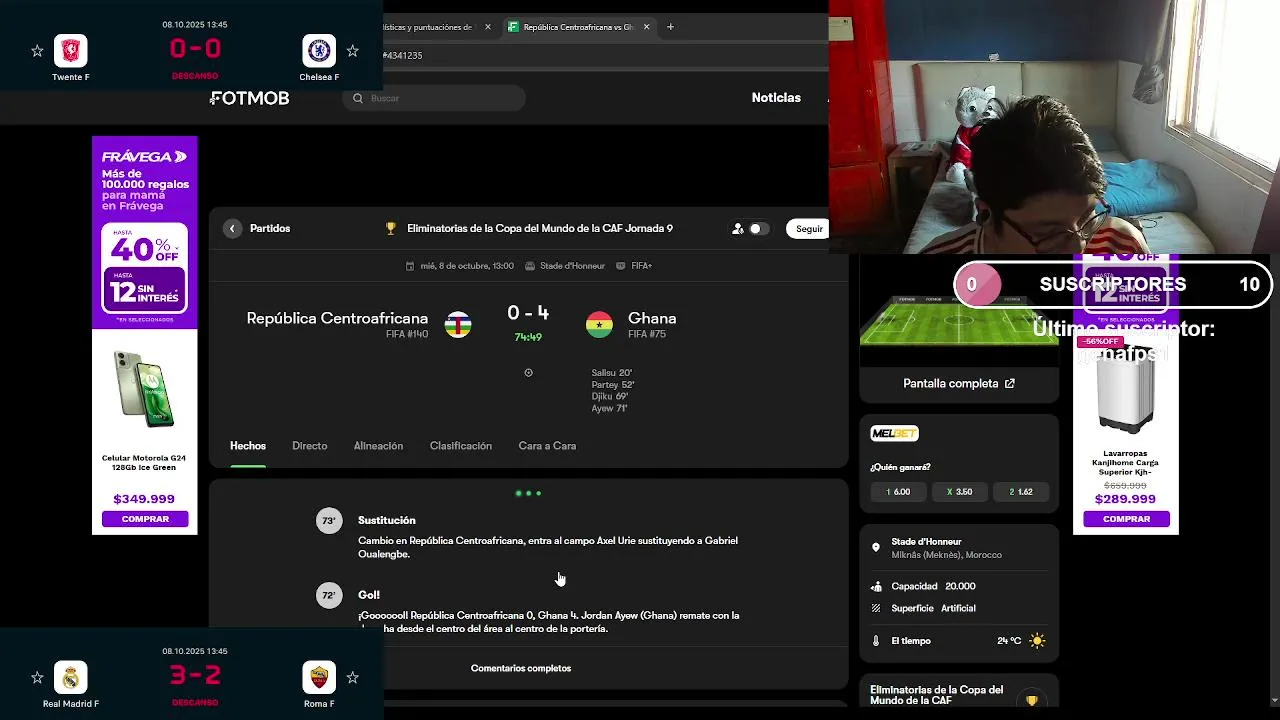Image resolution: width=1280 pixels, height=720 pixels.
Task: Click the Partidos label
Action: [x=270, y=229]
